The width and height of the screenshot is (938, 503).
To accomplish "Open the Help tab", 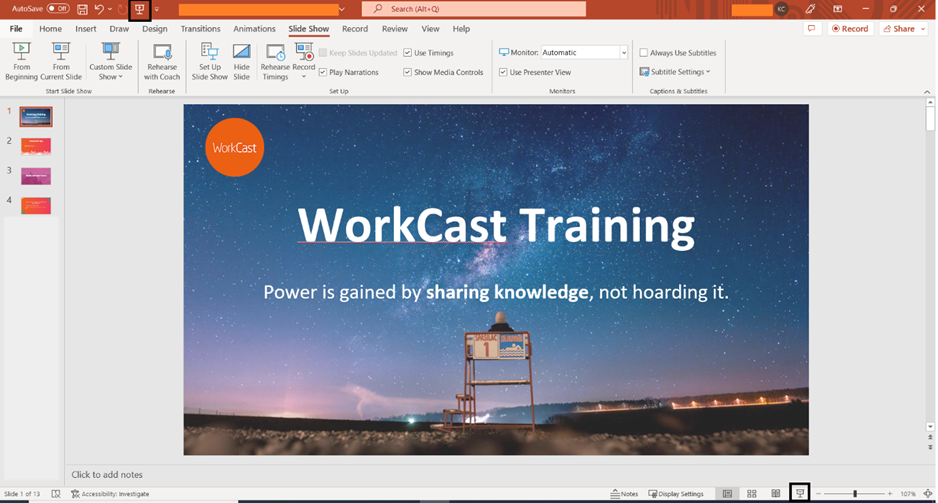I will point(461,29).
